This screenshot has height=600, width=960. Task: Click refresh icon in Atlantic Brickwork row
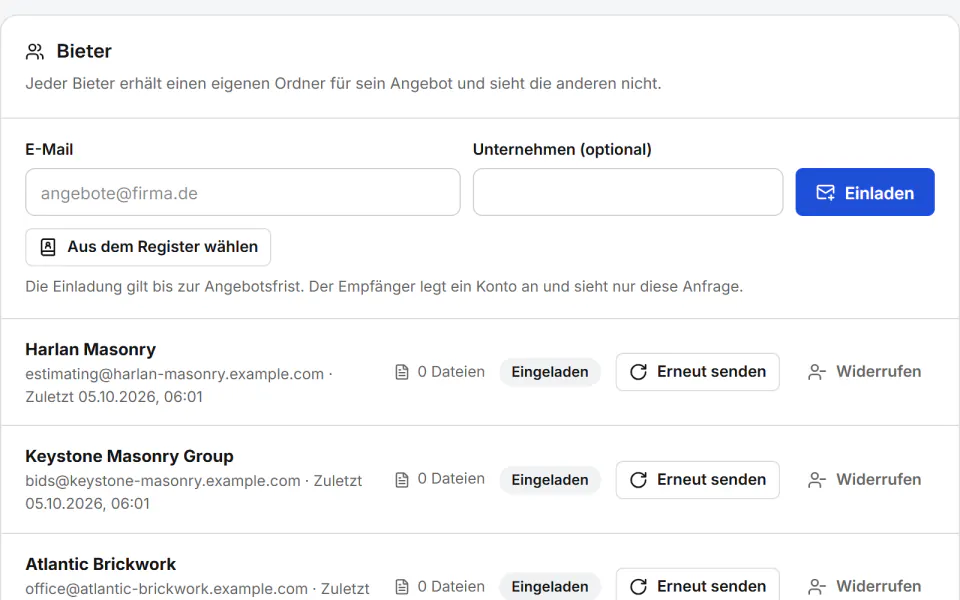pos(638,587)
